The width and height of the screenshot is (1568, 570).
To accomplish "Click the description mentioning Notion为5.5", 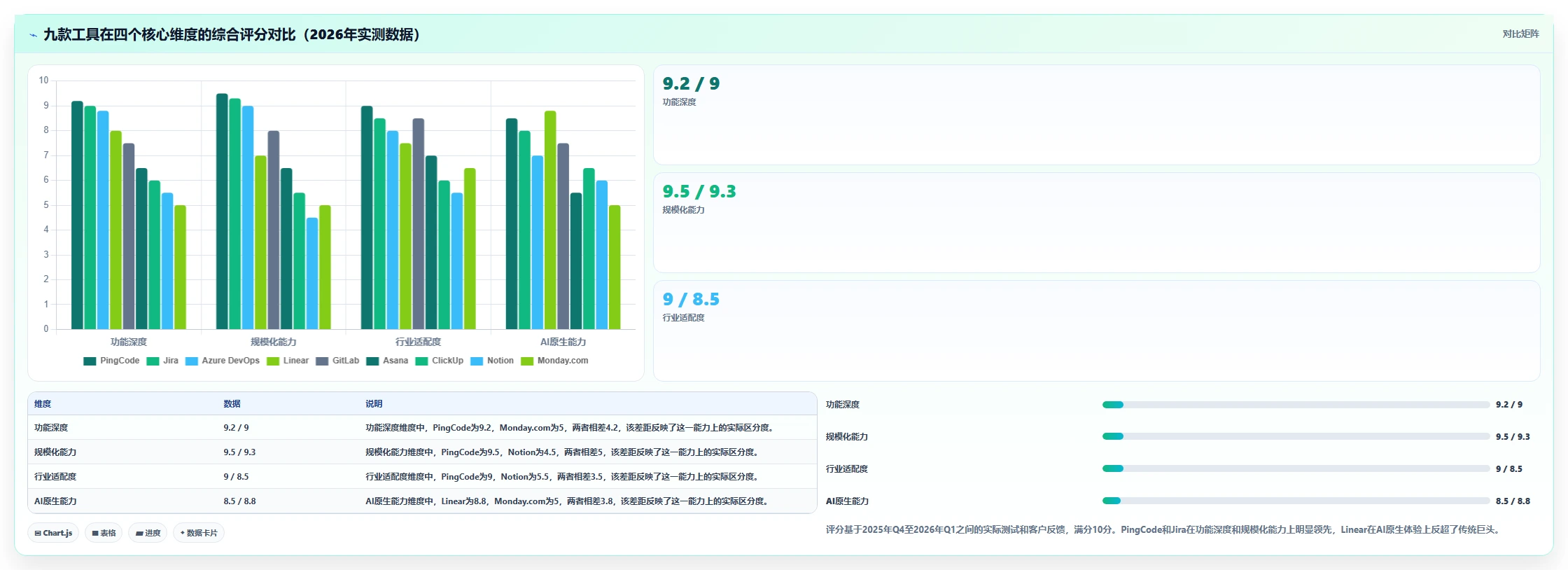I will click(563, 477).
